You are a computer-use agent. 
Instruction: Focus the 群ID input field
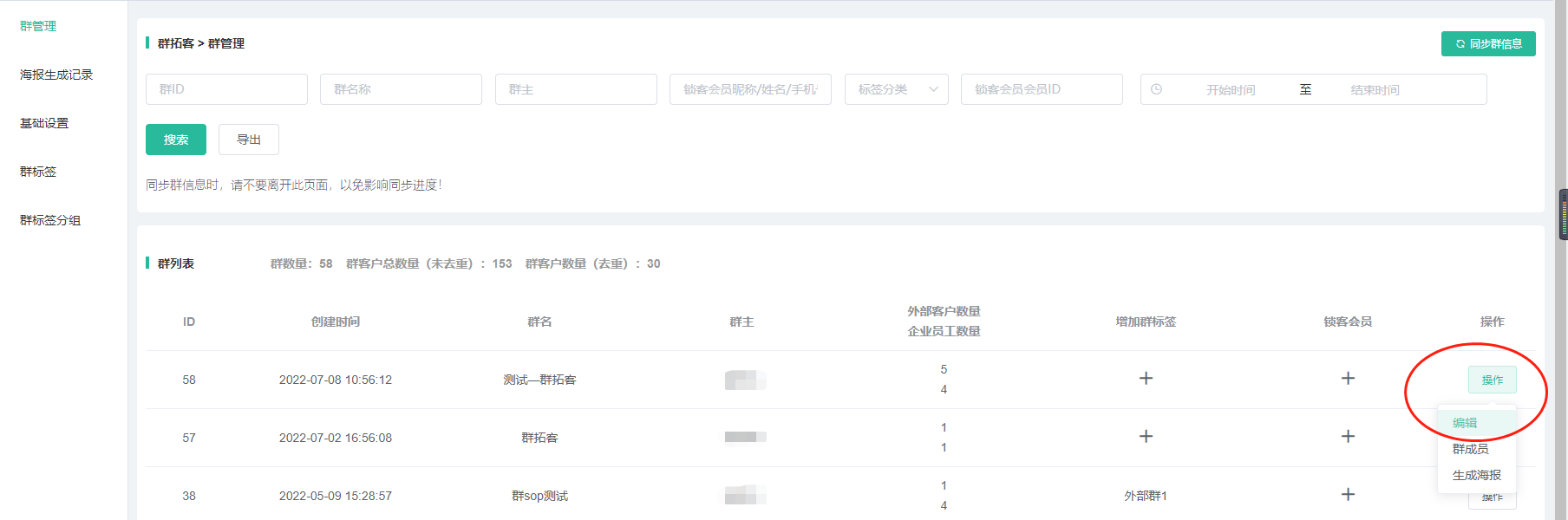(x=226, y=89)
